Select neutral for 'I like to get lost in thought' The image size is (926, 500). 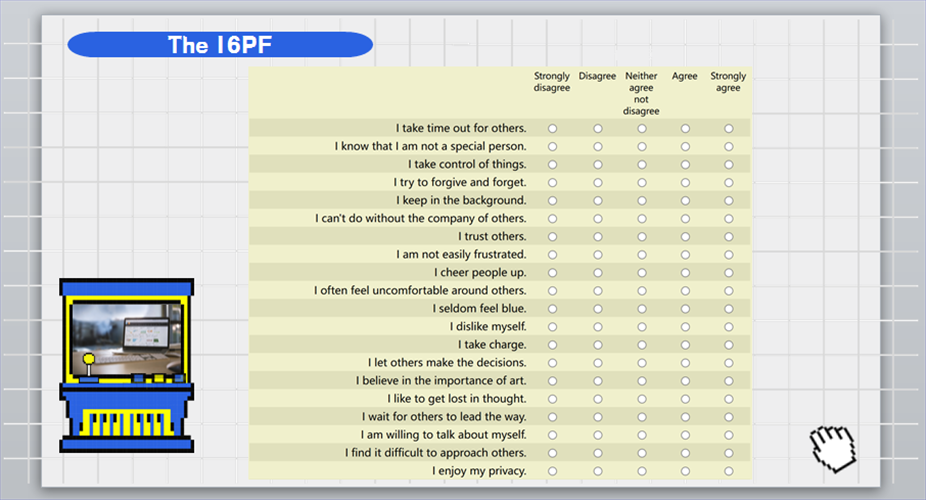642,399
